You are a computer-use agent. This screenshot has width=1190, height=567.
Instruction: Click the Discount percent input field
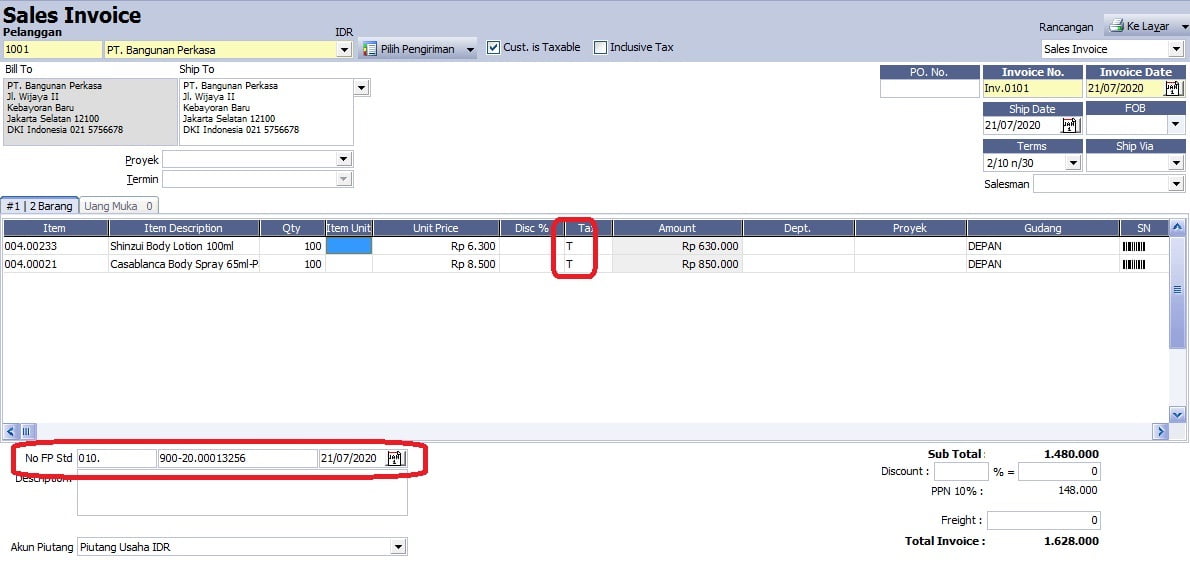(x=961, y=472)
